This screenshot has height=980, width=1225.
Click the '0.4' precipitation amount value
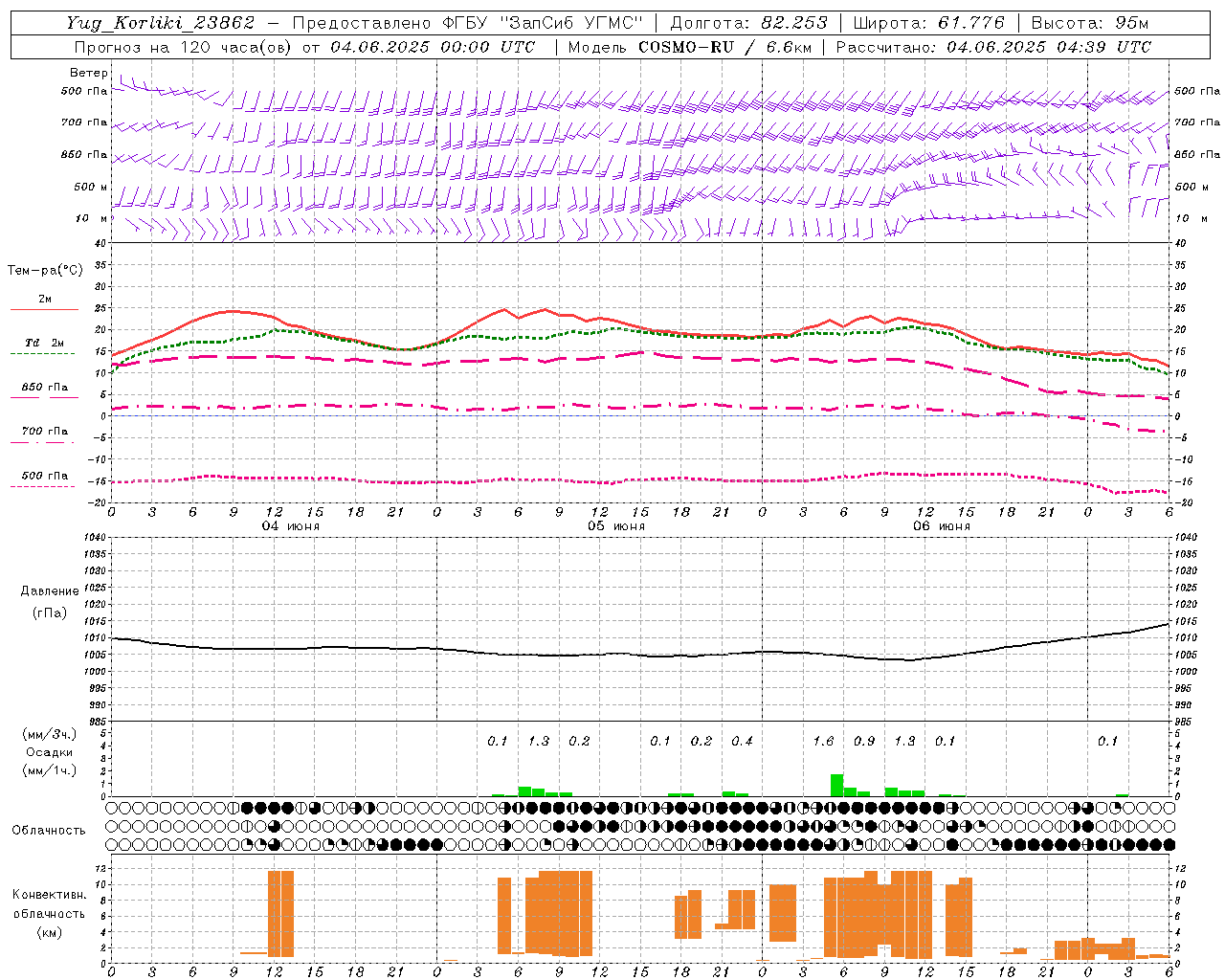(x=742, y=741)
